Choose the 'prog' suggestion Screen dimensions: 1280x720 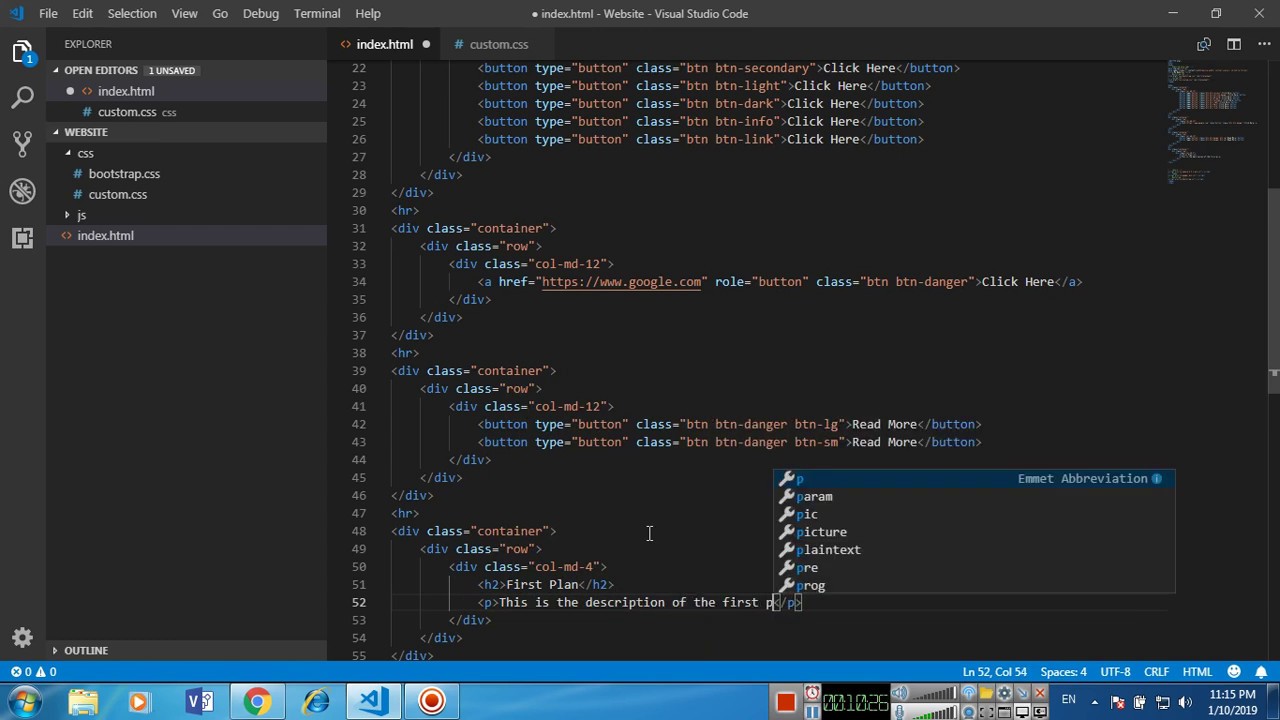[974, 586]
